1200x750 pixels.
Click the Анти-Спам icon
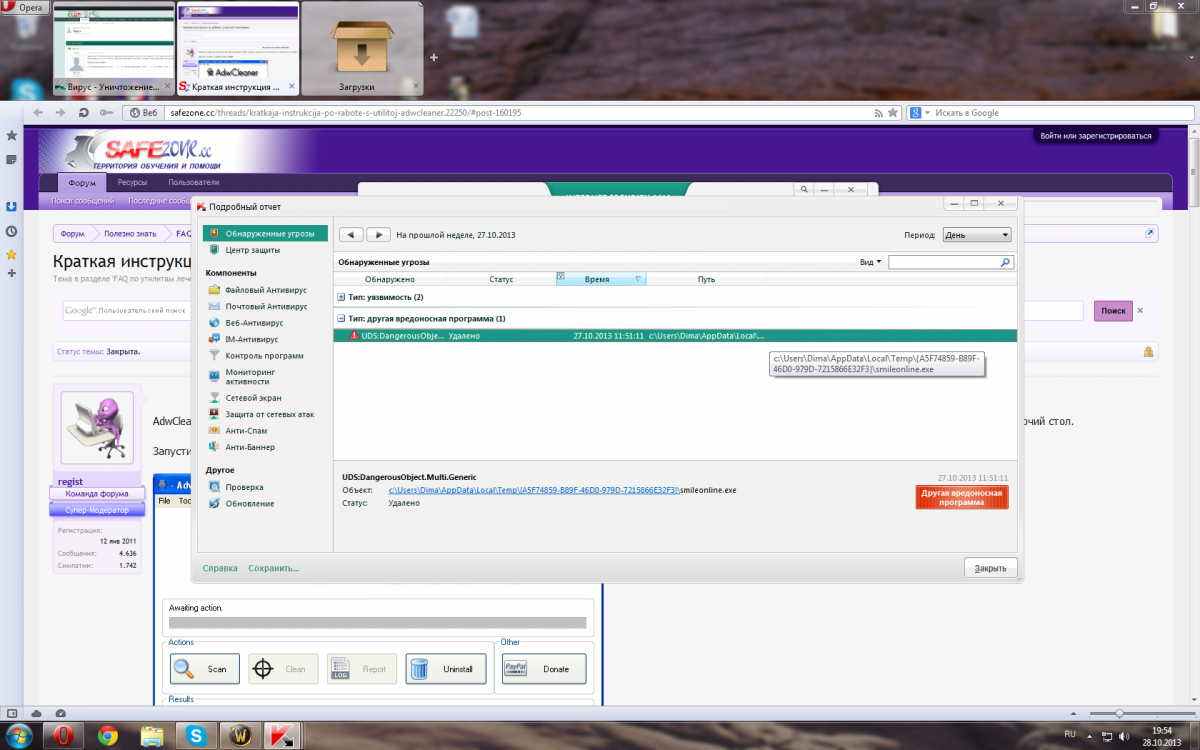click(x=215, y=430)
